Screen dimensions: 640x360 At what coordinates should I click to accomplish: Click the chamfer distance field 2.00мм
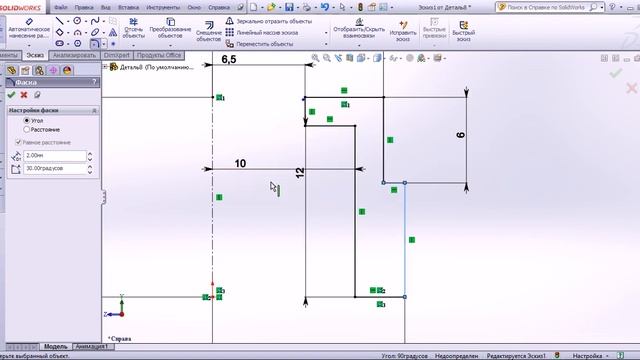pyautogui.click(x=55, y=156)
